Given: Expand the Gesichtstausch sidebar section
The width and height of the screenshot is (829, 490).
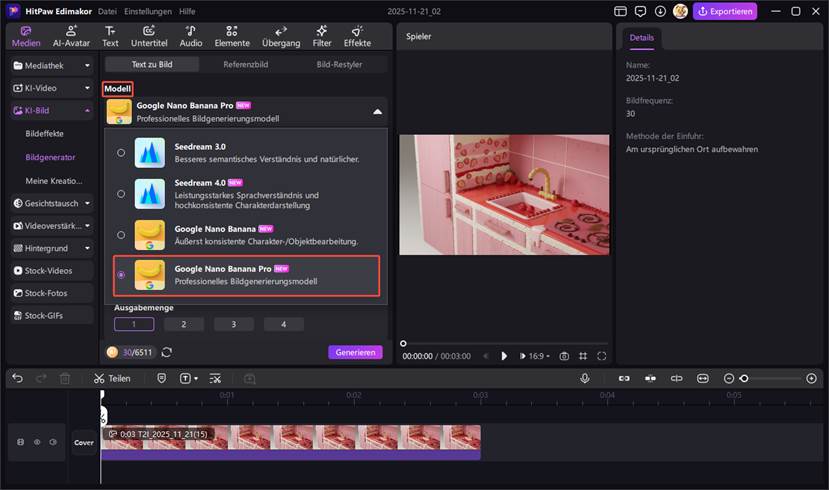Looking at the screenshot, I should click(x=51, y=203).
